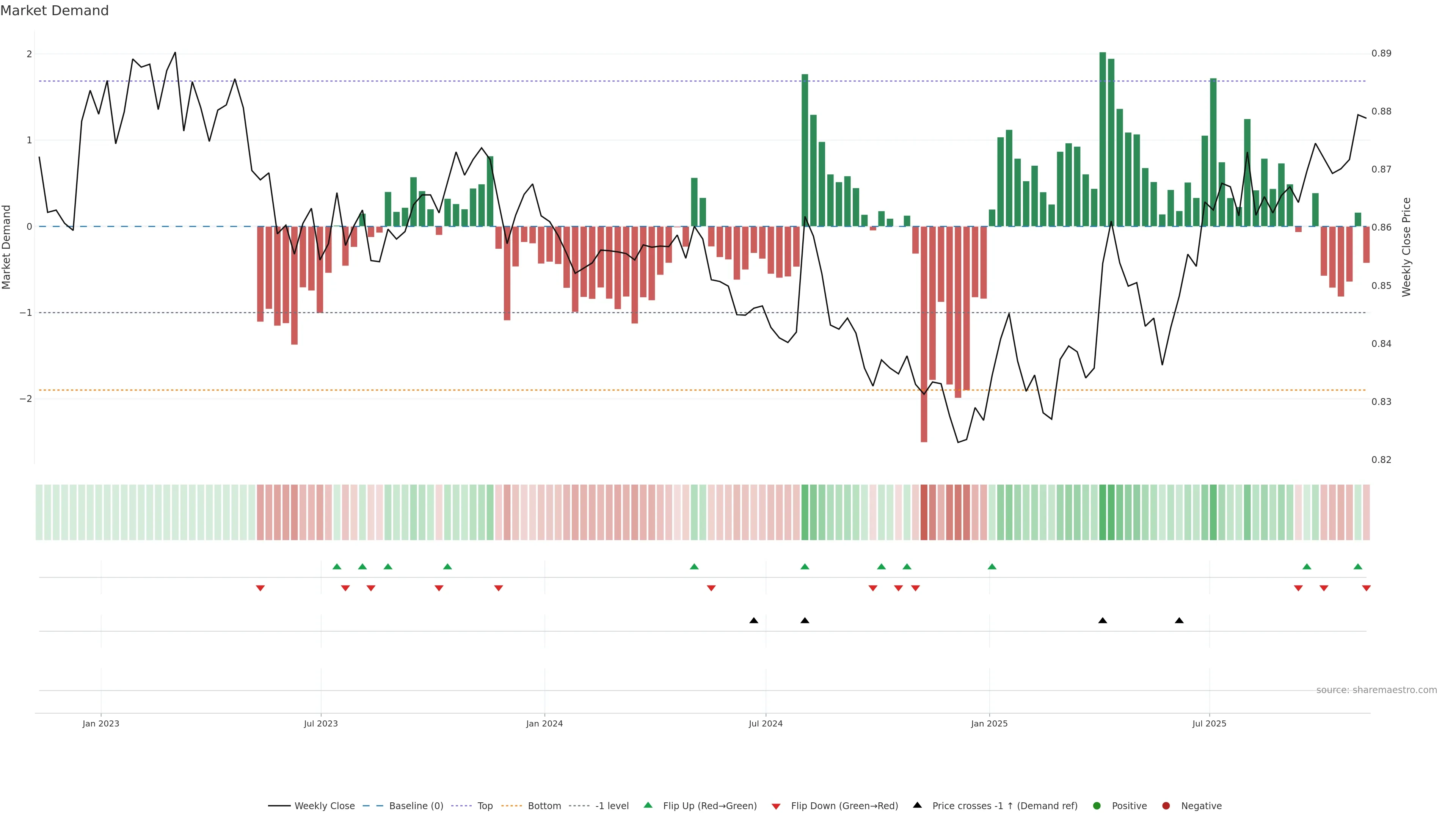Click the red Negative legend dot
Image resolution: width=1456 pixels, height=819 pixels.
pyautogui.click(x=1166, y=805)
